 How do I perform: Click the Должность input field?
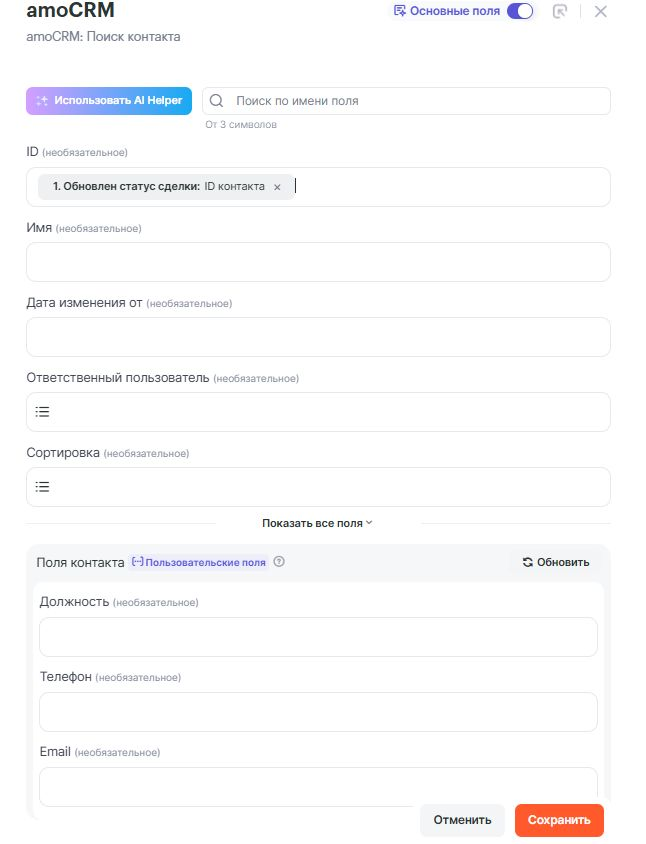pos(318,637)
